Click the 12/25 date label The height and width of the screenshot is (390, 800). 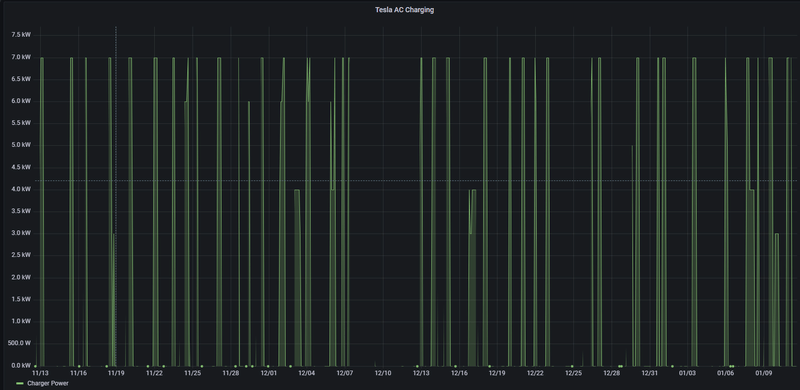pyautogui.click(x=573, y=373)
